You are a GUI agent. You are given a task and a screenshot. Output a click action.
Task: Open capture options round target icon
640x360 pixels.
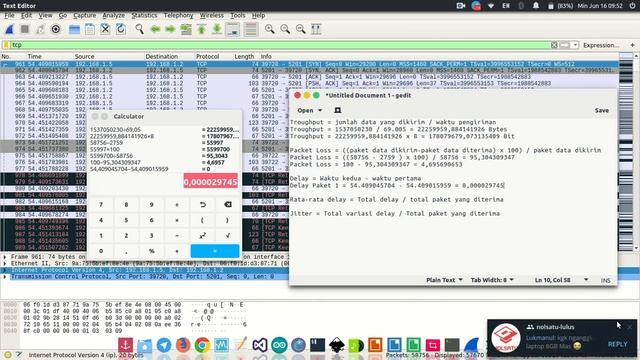pos(56,29)
